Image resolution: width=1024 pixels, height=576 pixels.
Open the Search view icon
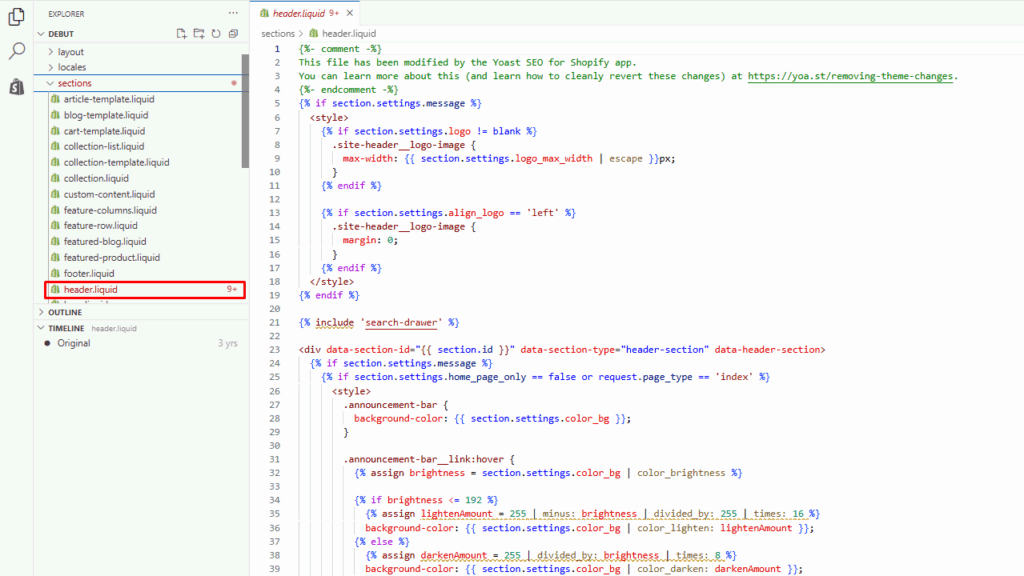(13, 48)
